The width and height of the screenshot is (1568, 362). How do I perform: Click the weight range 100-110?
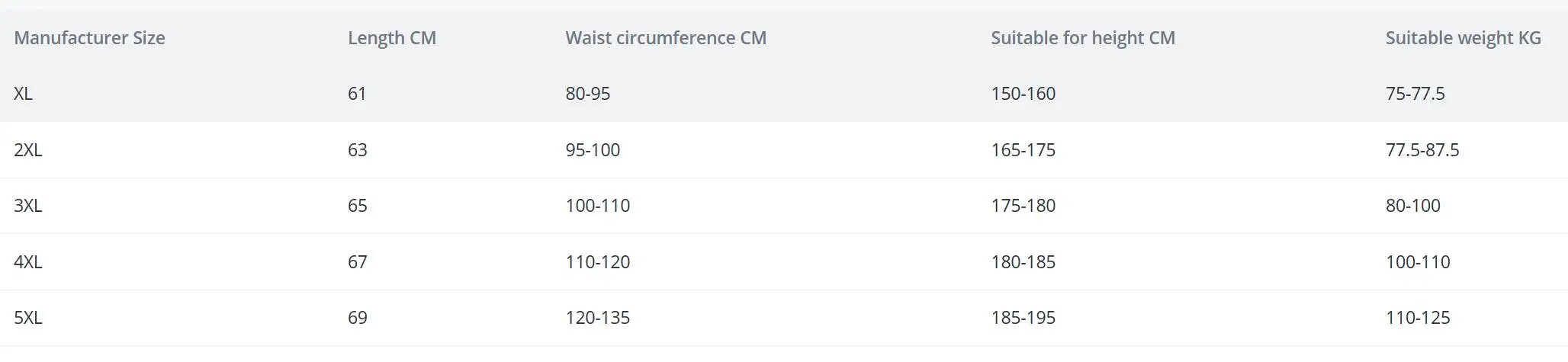(x=1417, y=262)
